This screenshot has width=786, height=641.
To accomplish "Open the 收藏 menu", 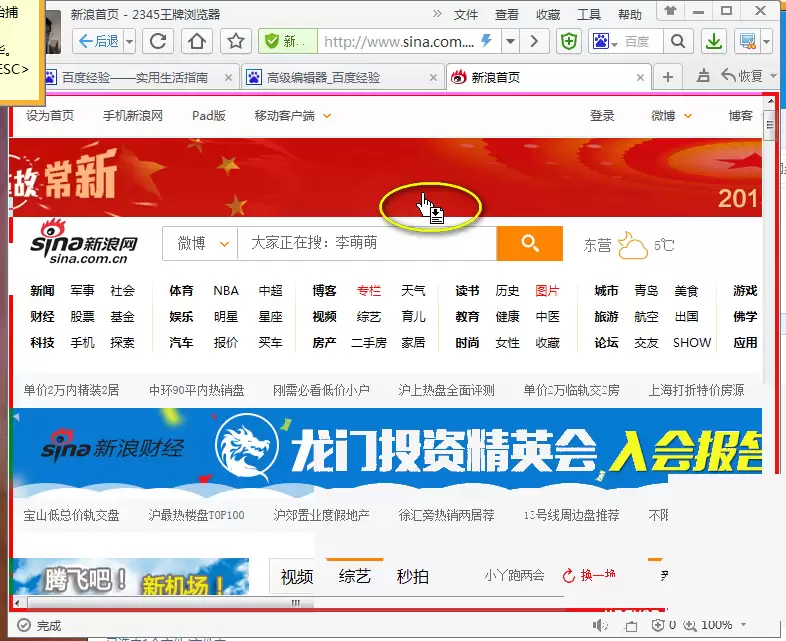I will tap(548, 15).
